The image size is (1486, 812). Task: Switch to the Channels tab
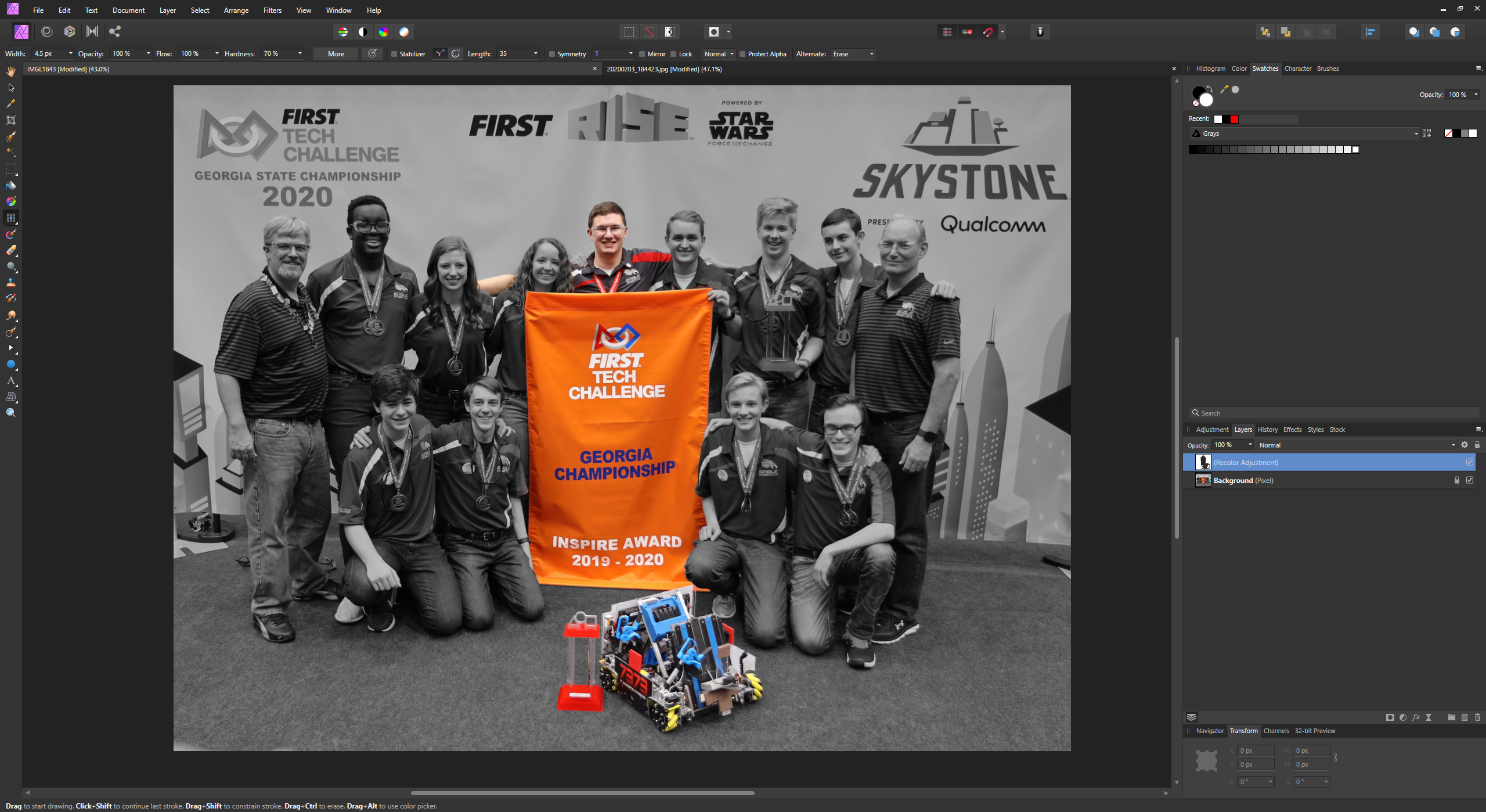pos(1276,731)
